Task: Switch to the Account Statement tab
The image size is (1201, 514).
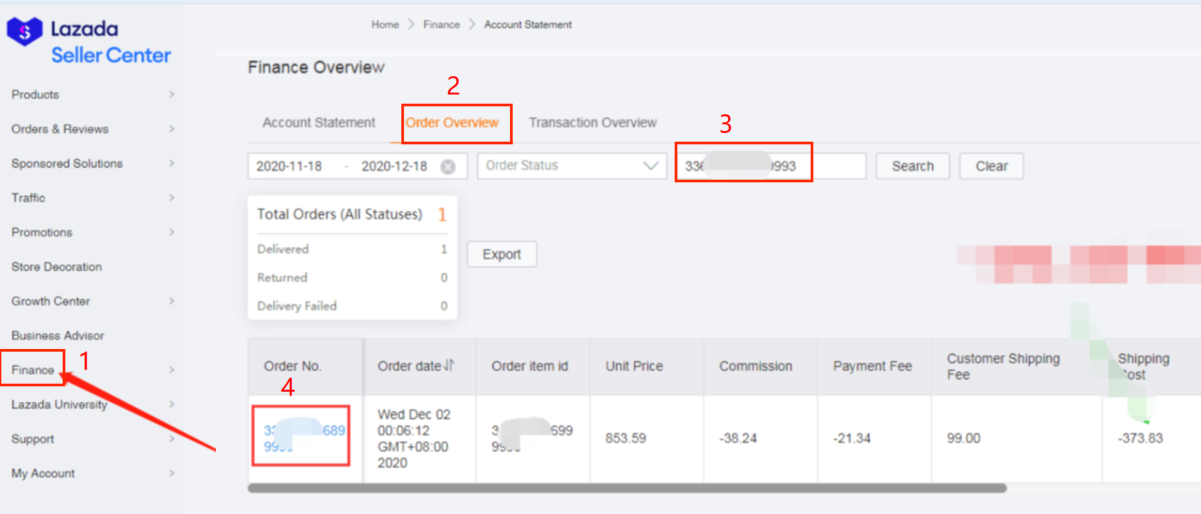Action: pos(319,123)
